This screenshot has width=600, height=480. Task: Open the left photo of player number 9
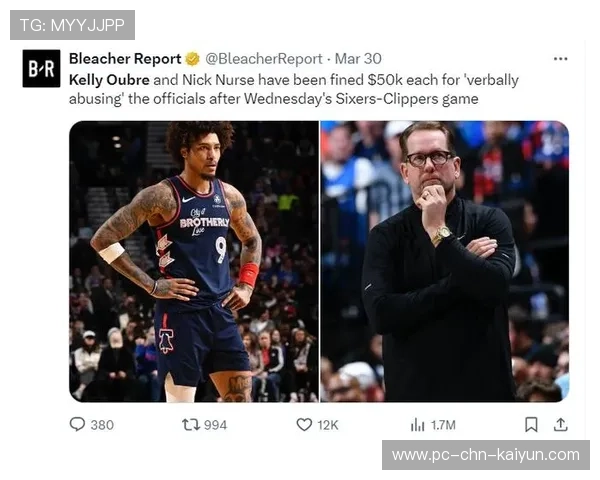click(x=194, y=261)
